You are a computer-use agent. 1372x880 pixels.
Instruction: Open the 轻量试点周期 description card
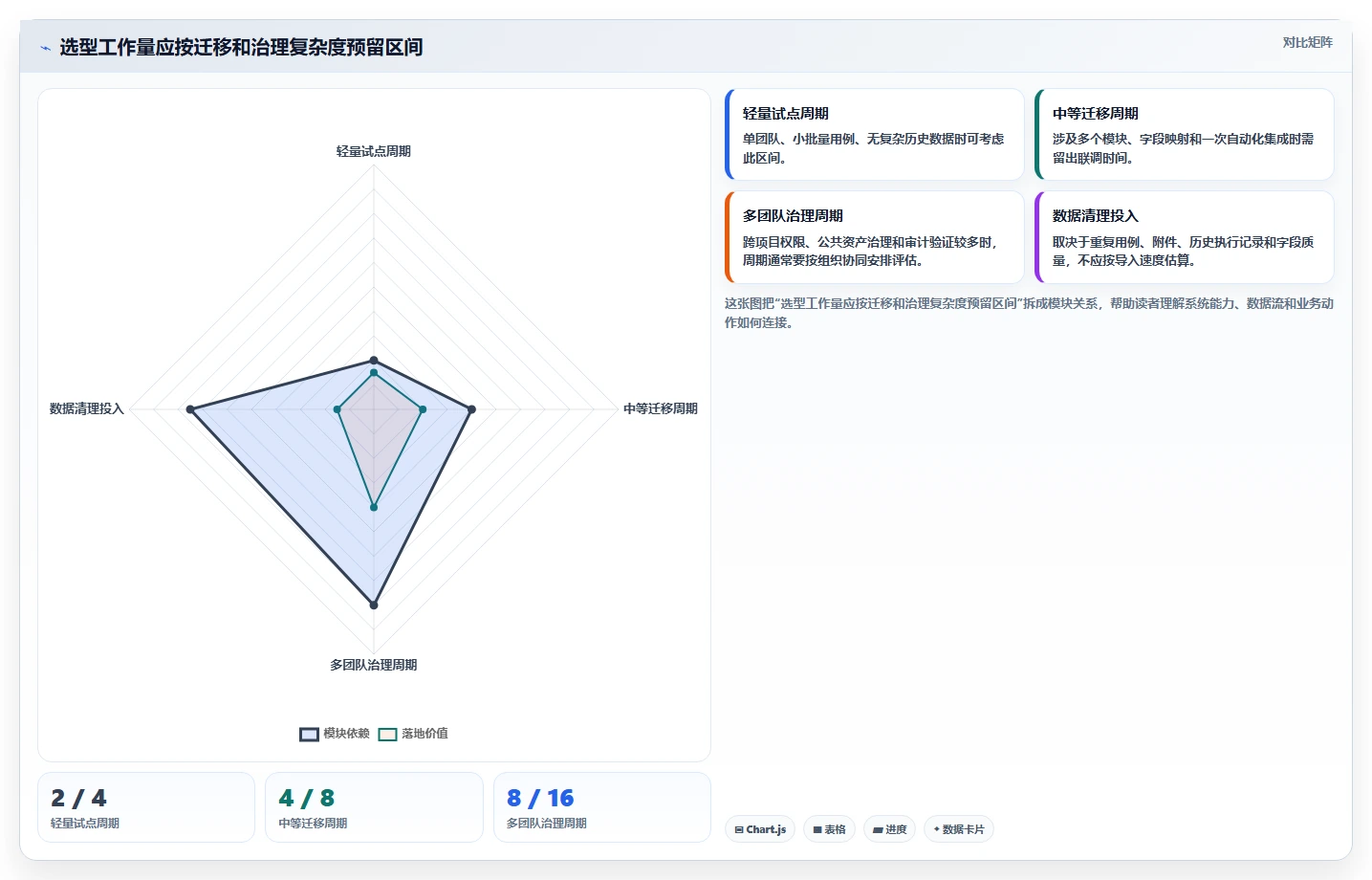click(874, 135)
